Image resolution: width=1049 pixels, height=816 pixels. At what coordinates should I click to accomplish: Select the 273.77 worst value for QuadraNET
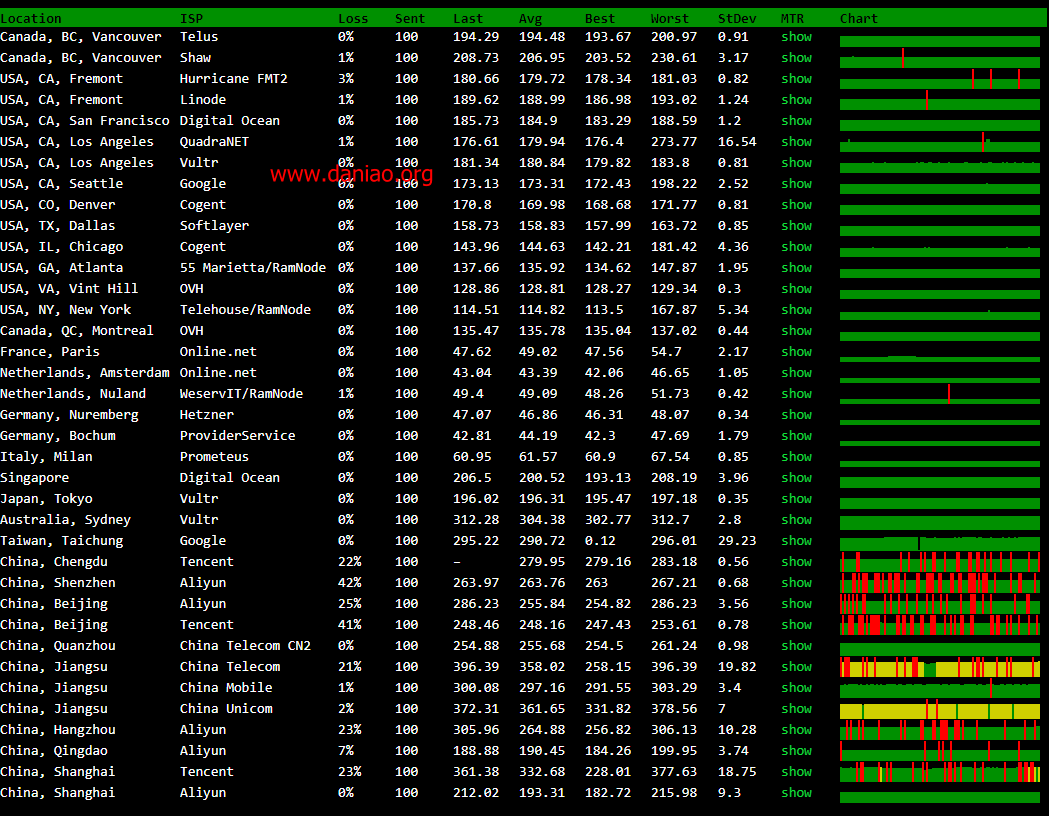coord(674,142)
